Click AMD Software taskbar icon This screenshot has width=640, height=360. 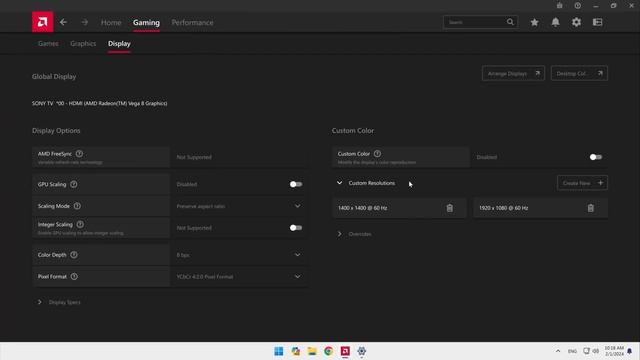345,351
